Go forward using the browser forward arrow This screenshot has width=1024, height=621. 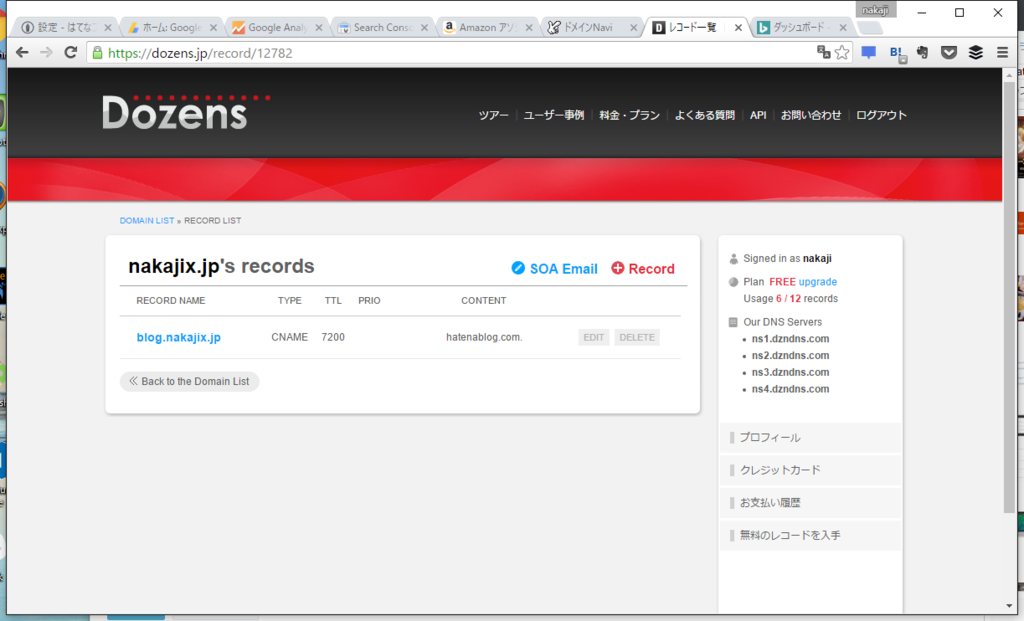coord(46,53)
